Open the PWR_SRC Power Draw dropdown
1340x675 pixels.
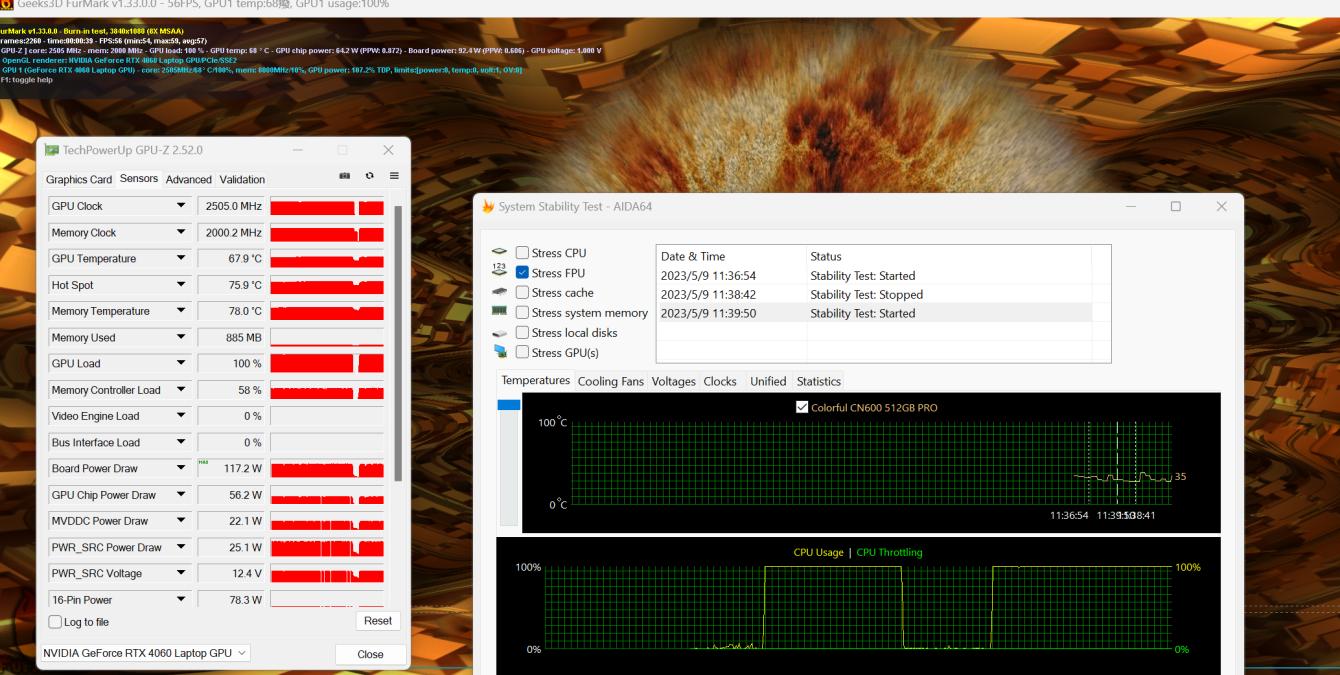[x=181, y=547]
